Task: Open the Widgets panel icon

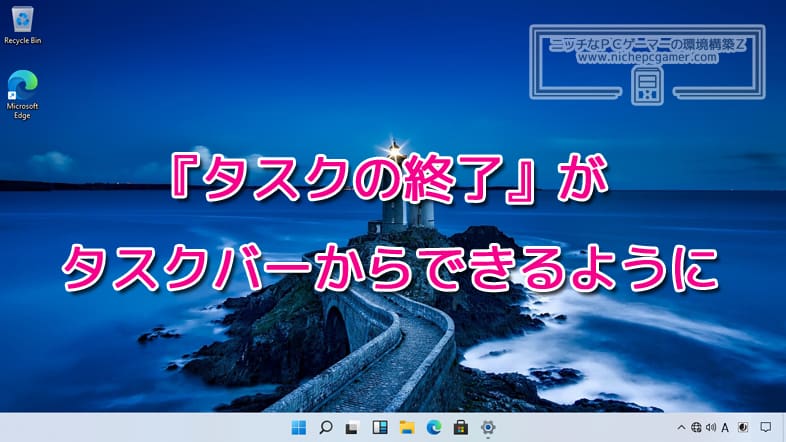Action: click(380, 427)
